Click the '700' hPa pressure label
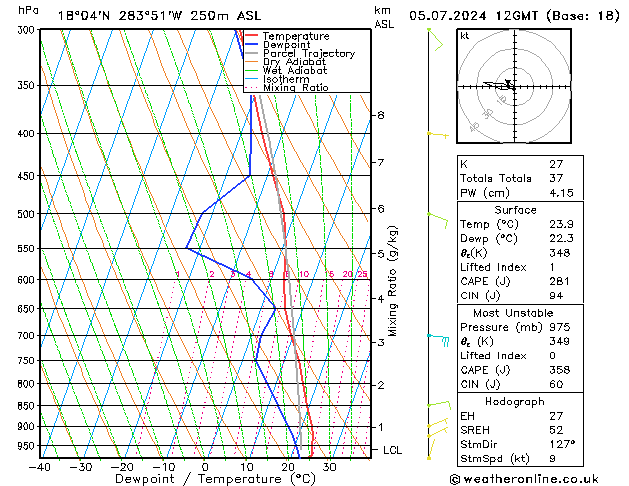The width and height of the screenshot is (629, 486). 28,336
